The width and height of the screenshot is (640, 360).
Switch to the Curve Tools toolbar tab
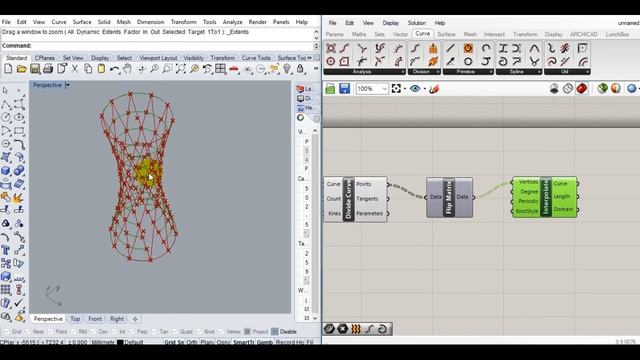[x=256, y=58]
